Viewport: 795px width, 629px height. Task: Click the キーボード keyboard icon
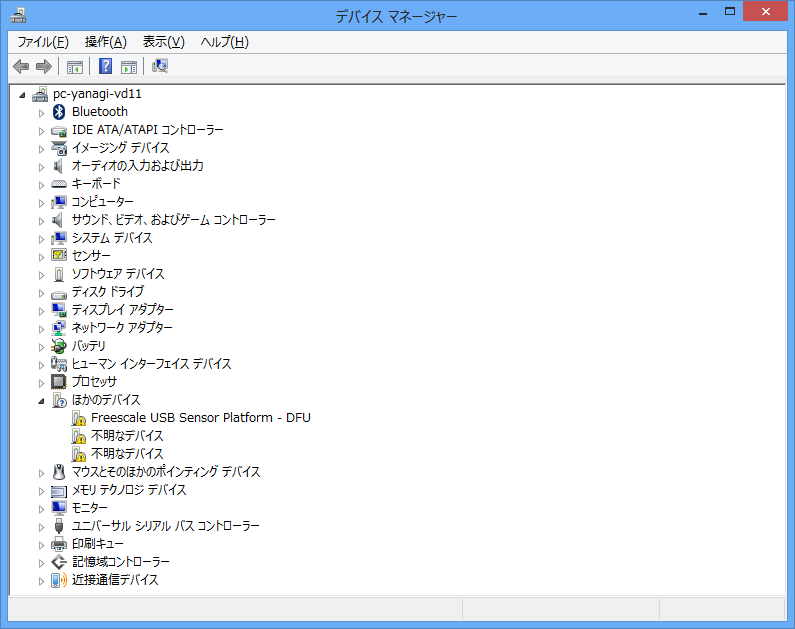(x=59, y=184)
